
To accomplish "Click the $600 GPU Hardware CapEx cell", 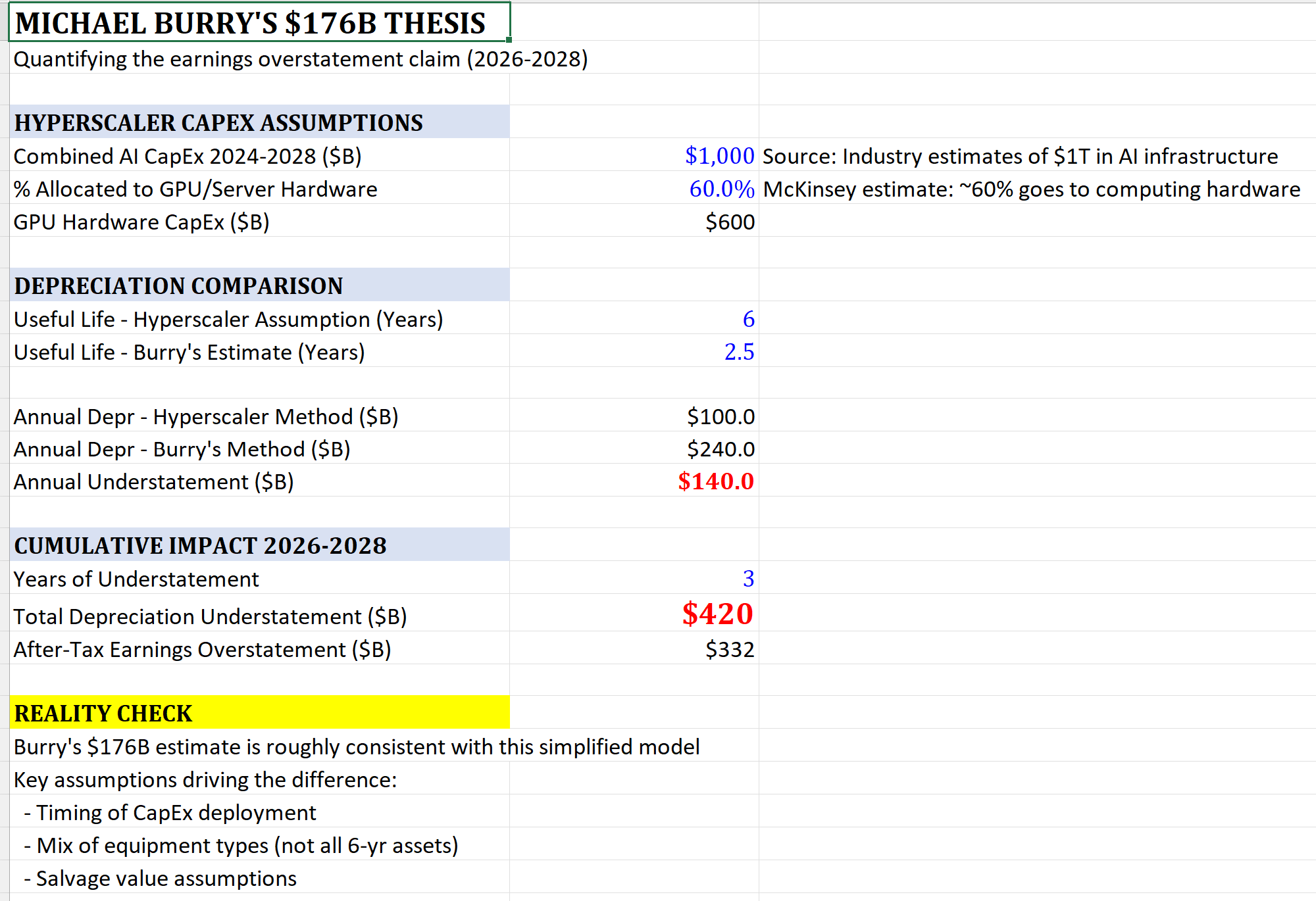I will point(729,222).
